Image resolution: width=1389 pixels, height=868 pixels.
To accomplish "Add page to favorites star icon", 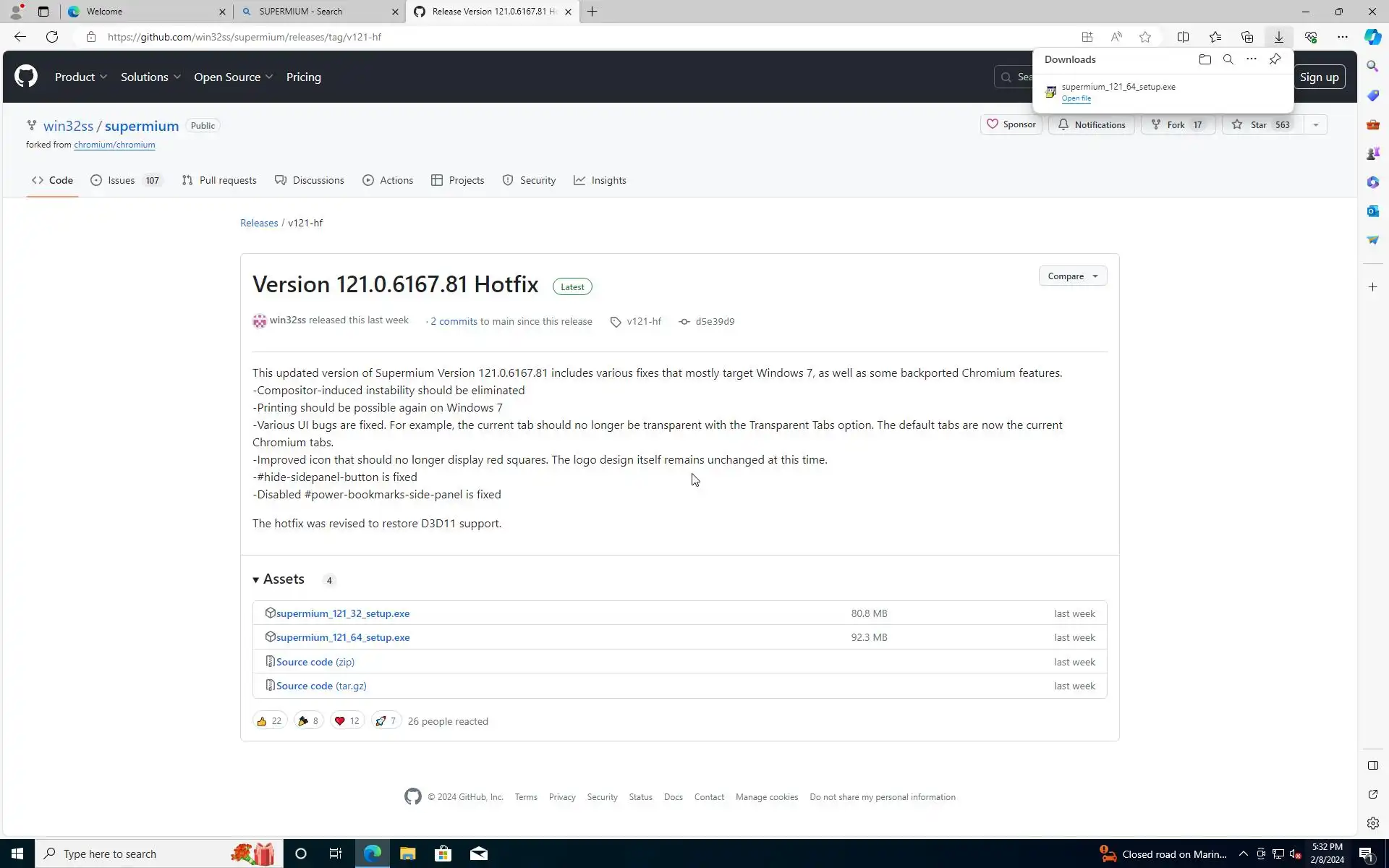I will click(1144, 37).
